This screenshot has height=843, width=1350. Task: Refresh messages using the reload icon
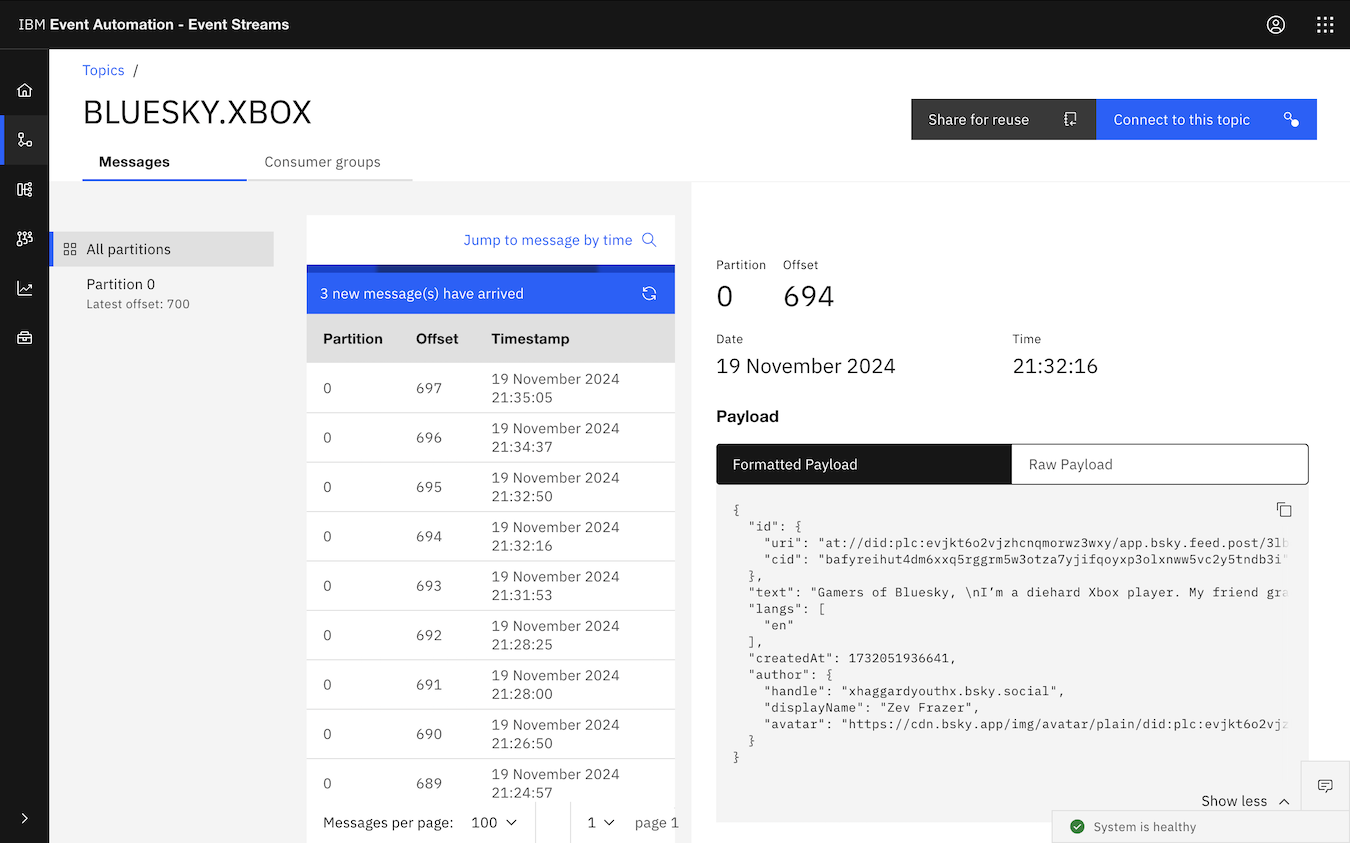click(x=649, y=294)
